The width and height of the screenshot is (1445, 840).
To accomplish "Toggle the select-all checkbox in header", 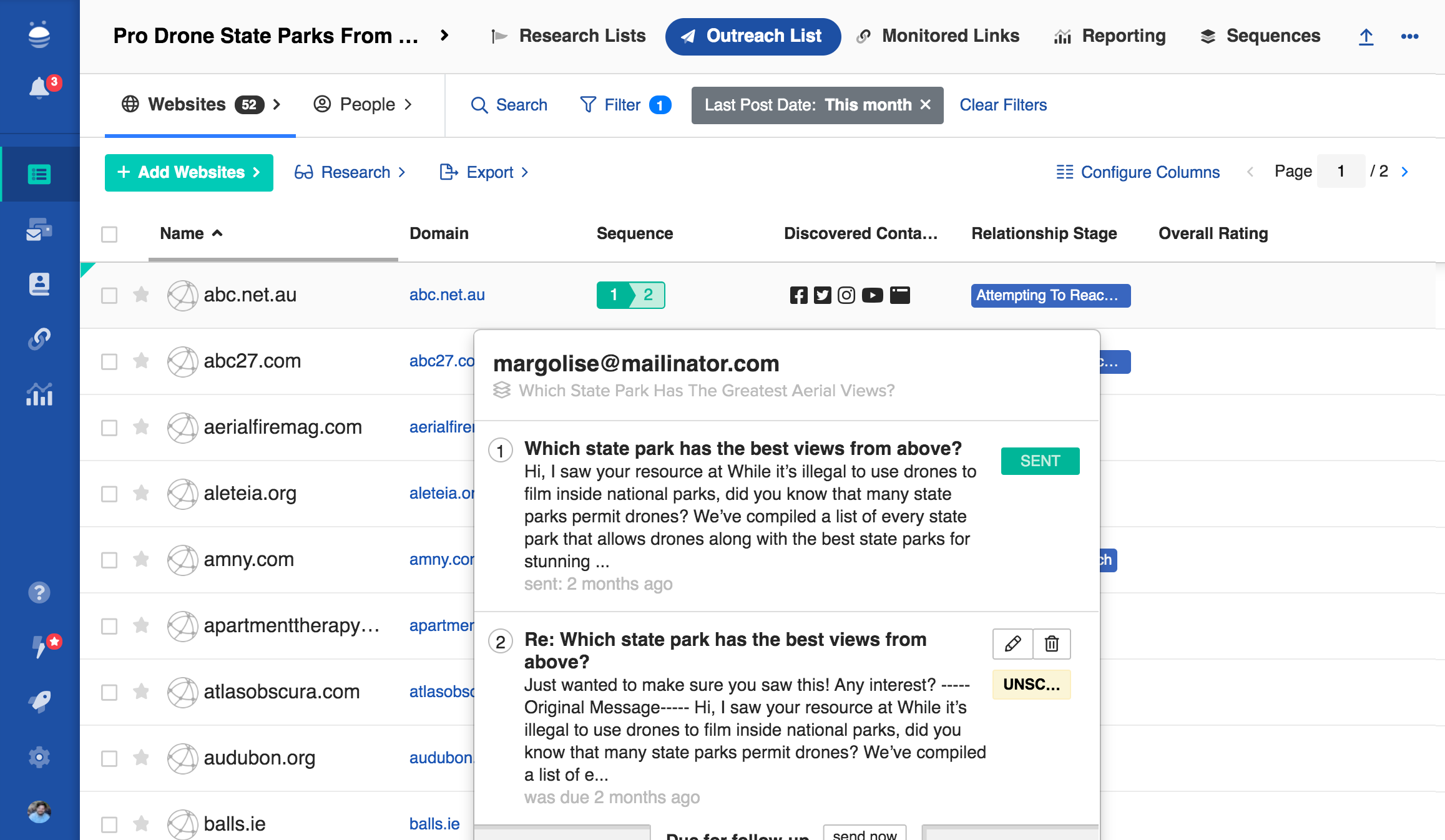I will [x=109, y=234].
